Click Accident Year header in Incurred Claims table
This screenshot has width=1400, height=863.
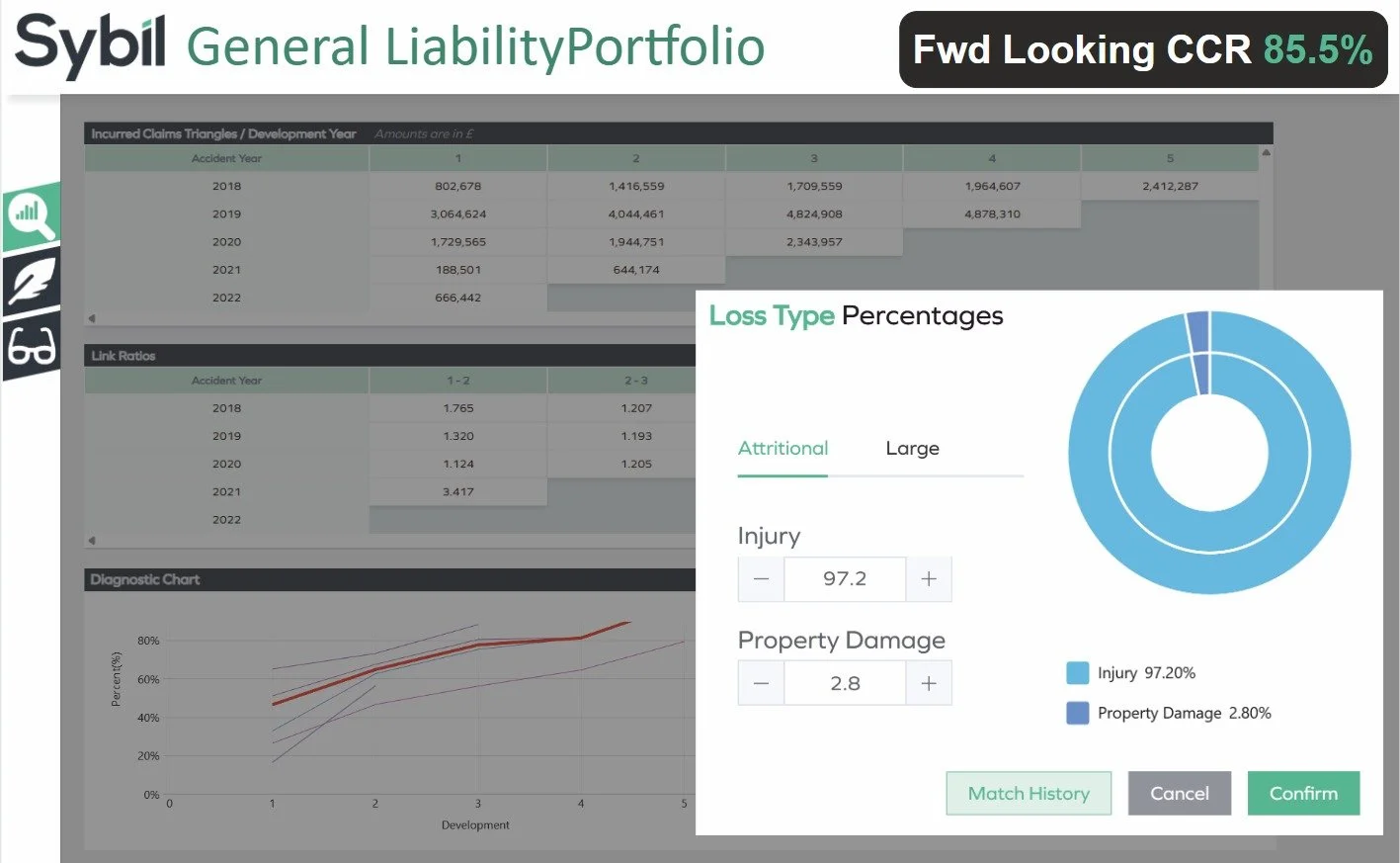coord(226,158)
